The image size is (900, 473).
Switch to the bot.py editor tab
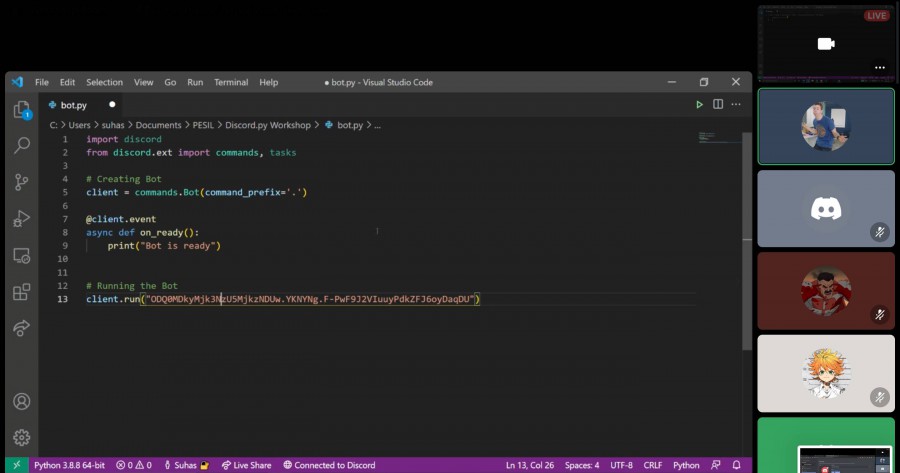[74, 104]
